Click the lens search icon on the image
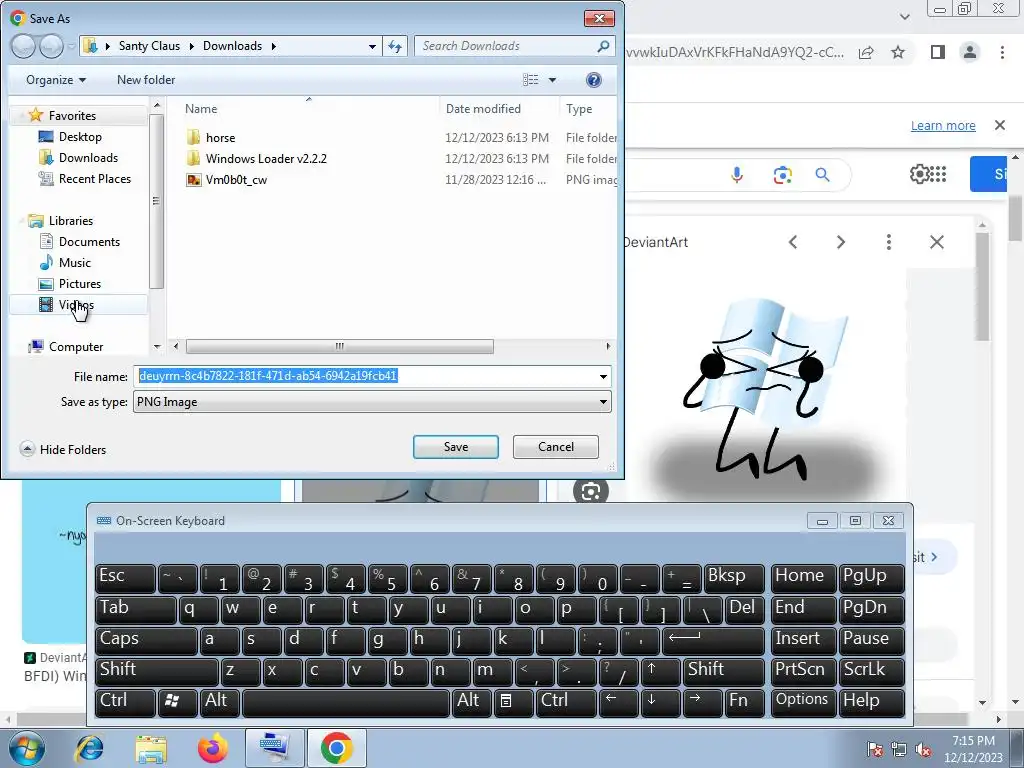 (x=590, y=492)
